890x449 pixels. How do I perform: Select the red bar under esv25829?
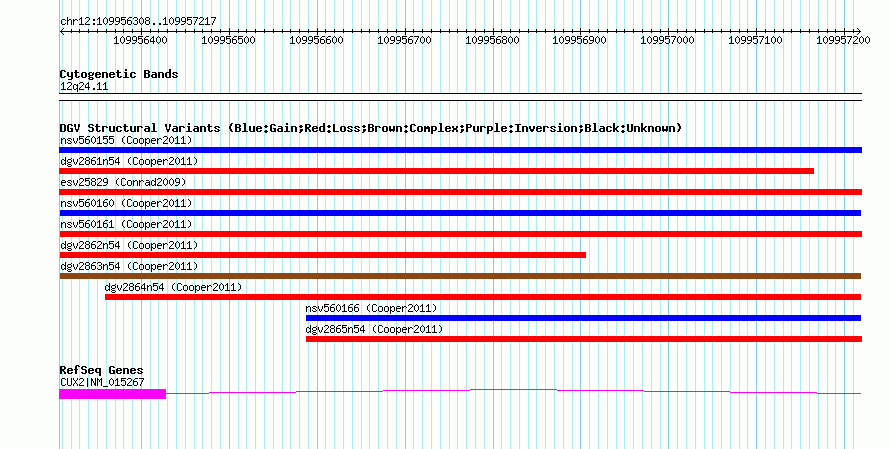(460, 192)
